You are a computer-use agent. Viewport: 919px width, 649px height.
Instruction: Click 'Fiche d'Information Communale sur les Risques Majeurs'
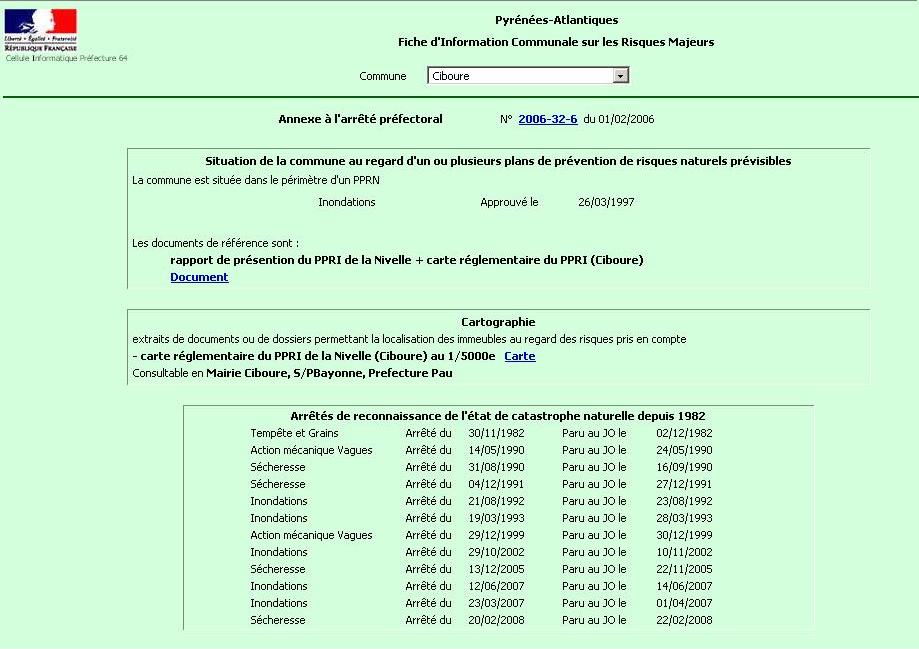556,42
